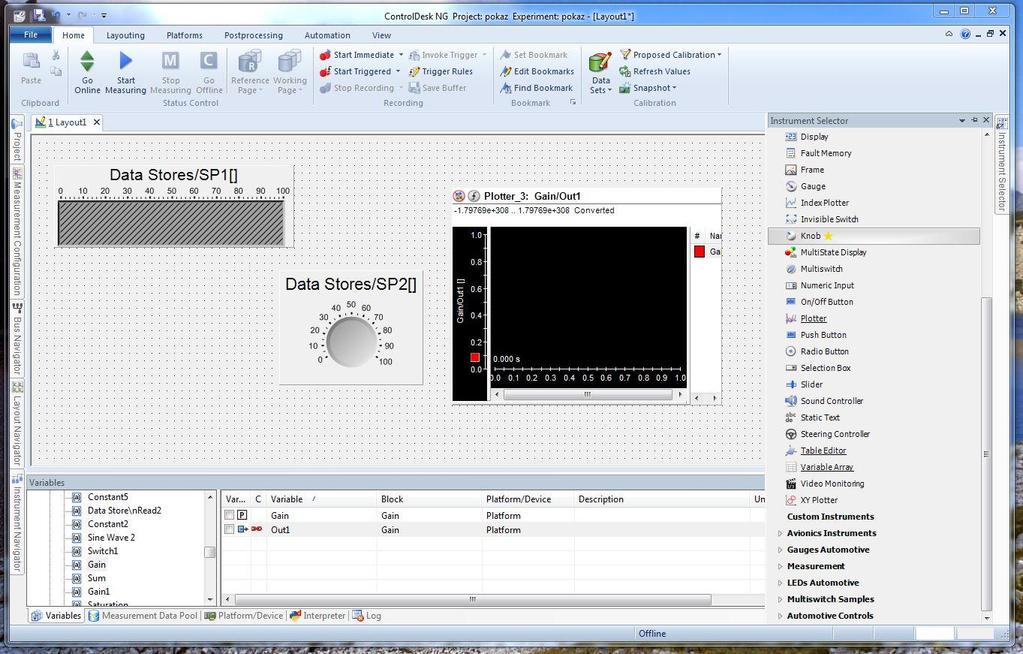The image size is (1023, 654).
Task: Select the Gauge instrument icon
Action: click(x=791, y=186)
